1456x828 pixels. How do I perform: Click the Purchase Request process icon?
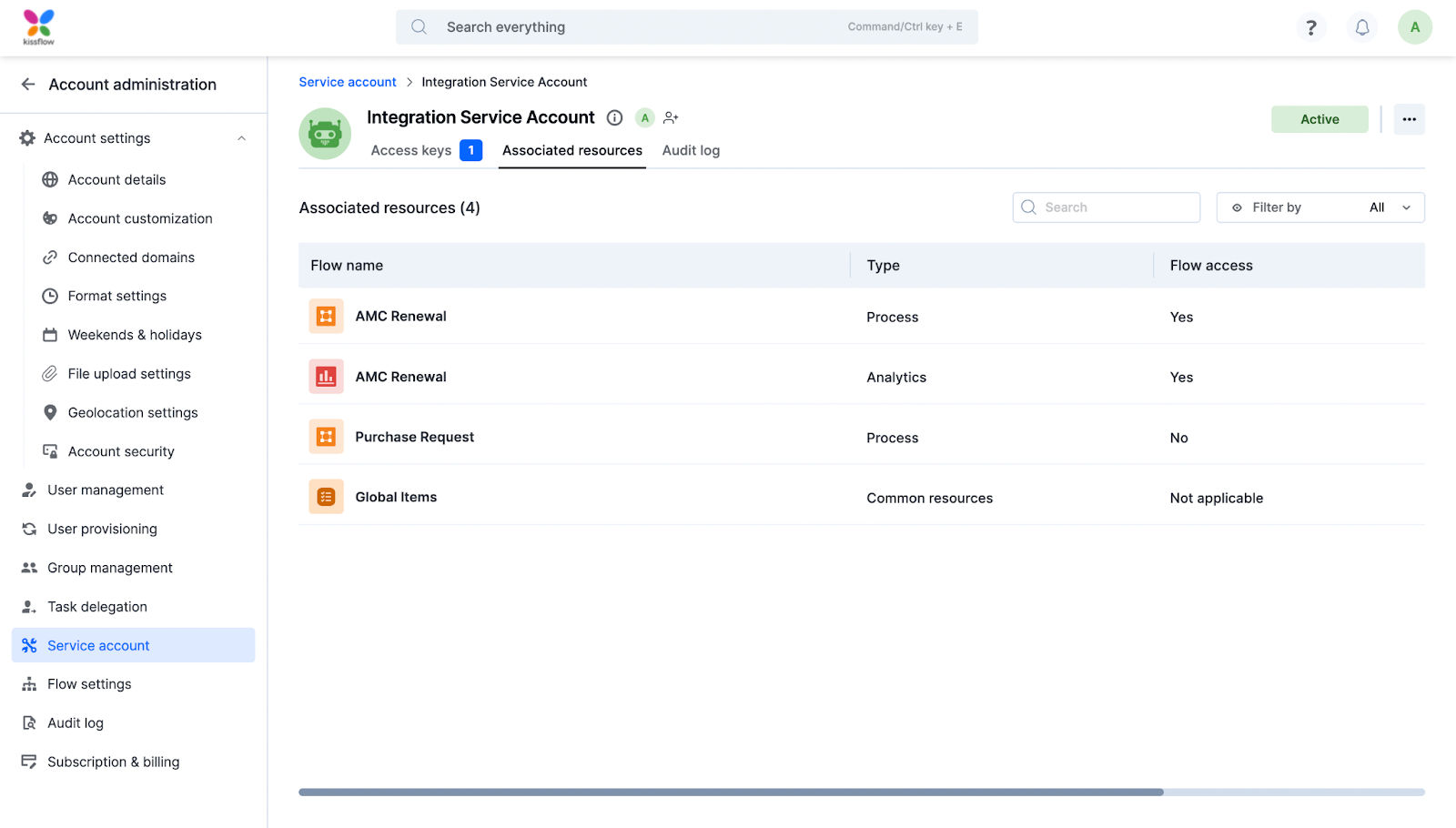tap(326, 437)
